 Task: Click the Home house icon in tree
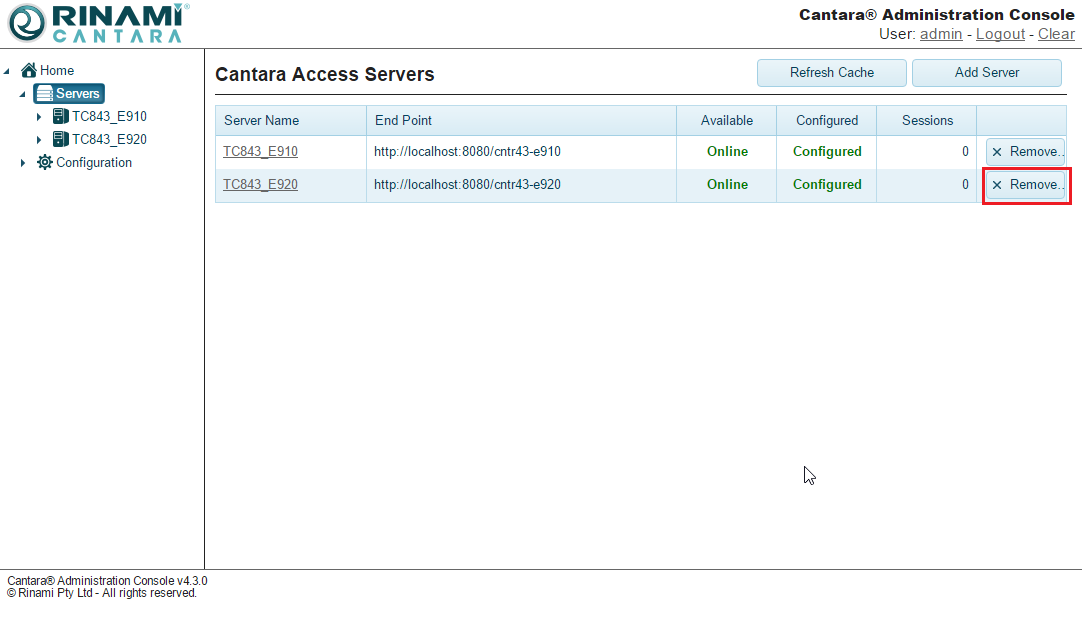pyautogui.click(x=29, y=71)
